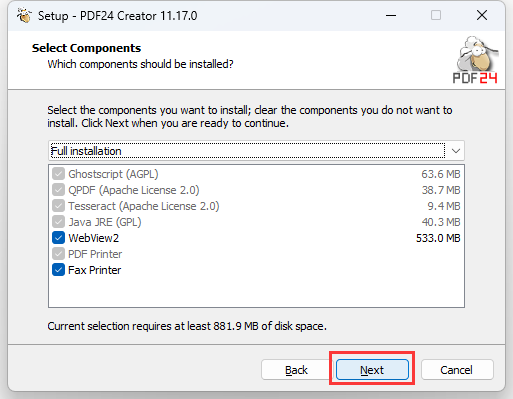The image size is (513, 399).
Task: Click the greyed-out maximize window button
Action: click(436, 15)
